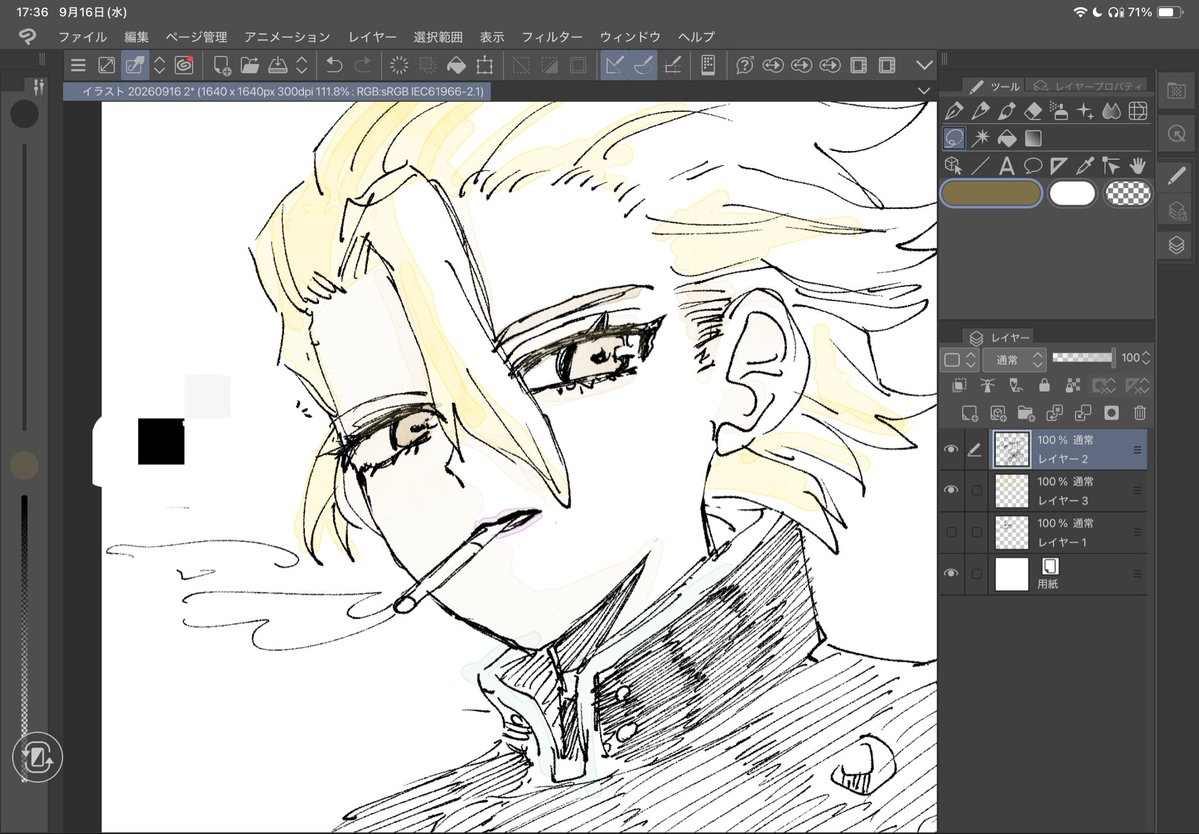Expand canvas tab list chevron

point(924,91)
